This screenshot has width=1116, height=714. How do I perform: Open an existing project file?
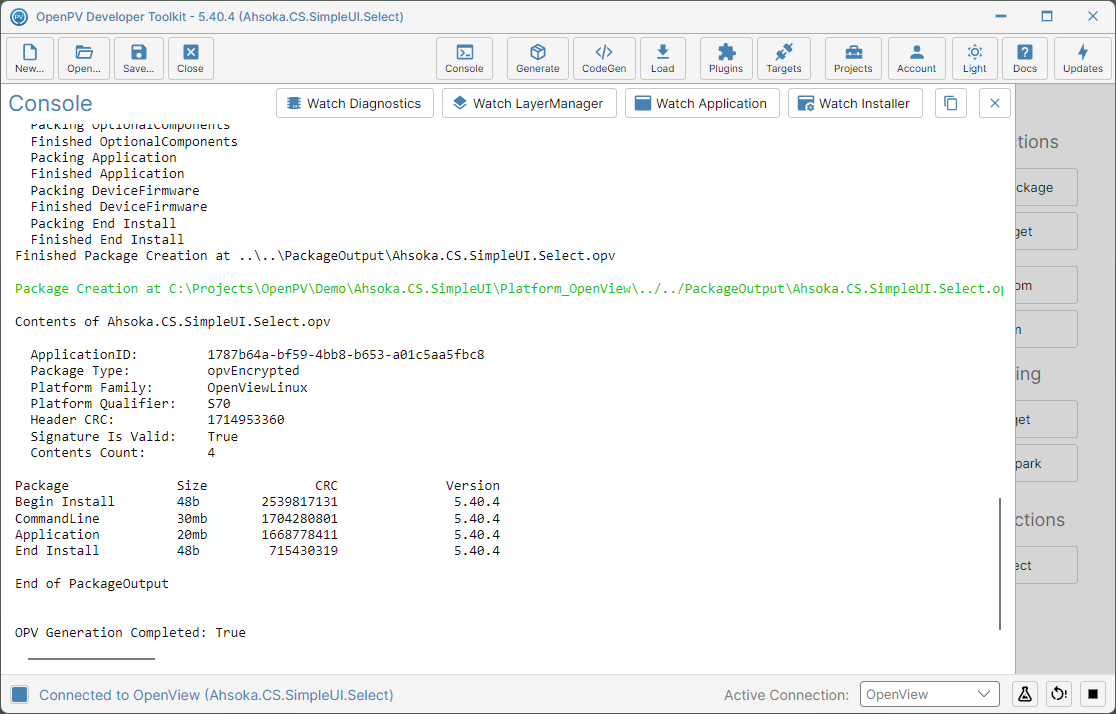[84, 58]
